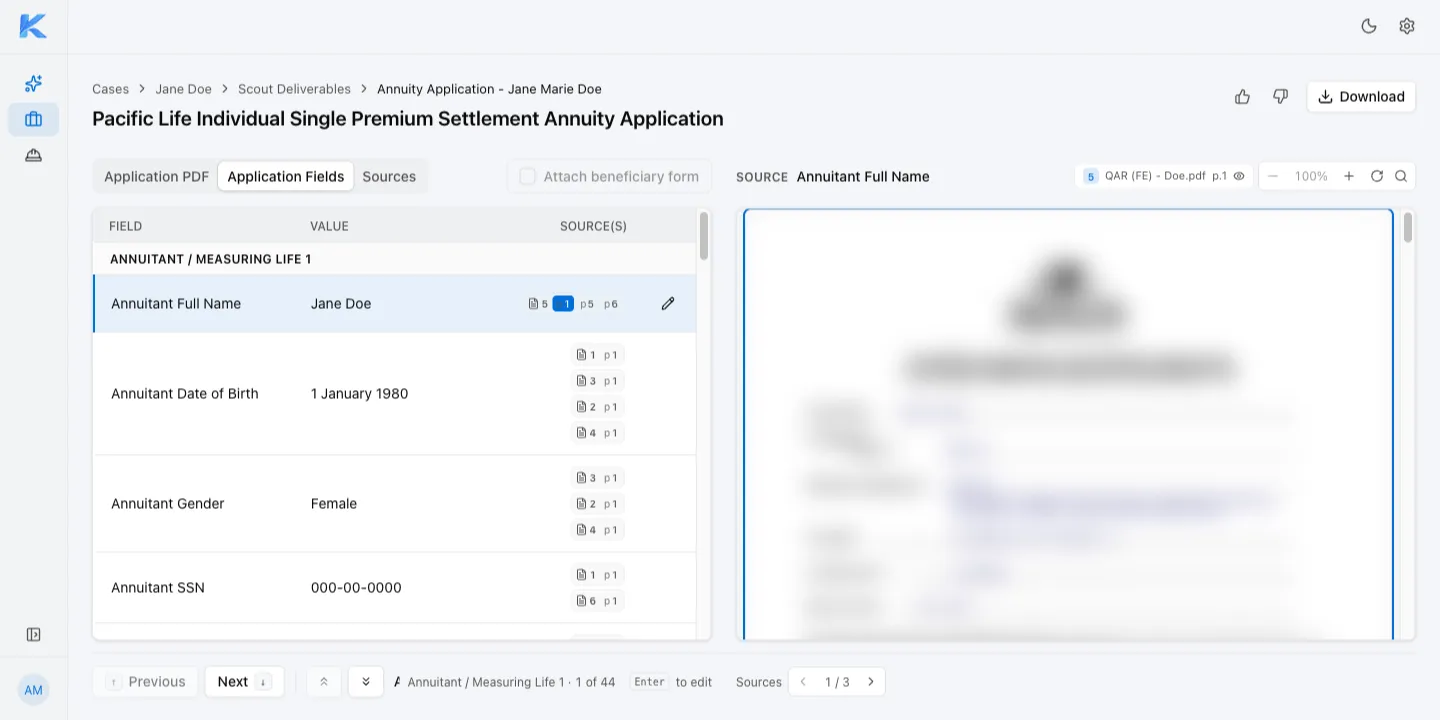Viewport: 1440px width, 720px height.
Task: Open the AM user avatar
Action: 33,690
